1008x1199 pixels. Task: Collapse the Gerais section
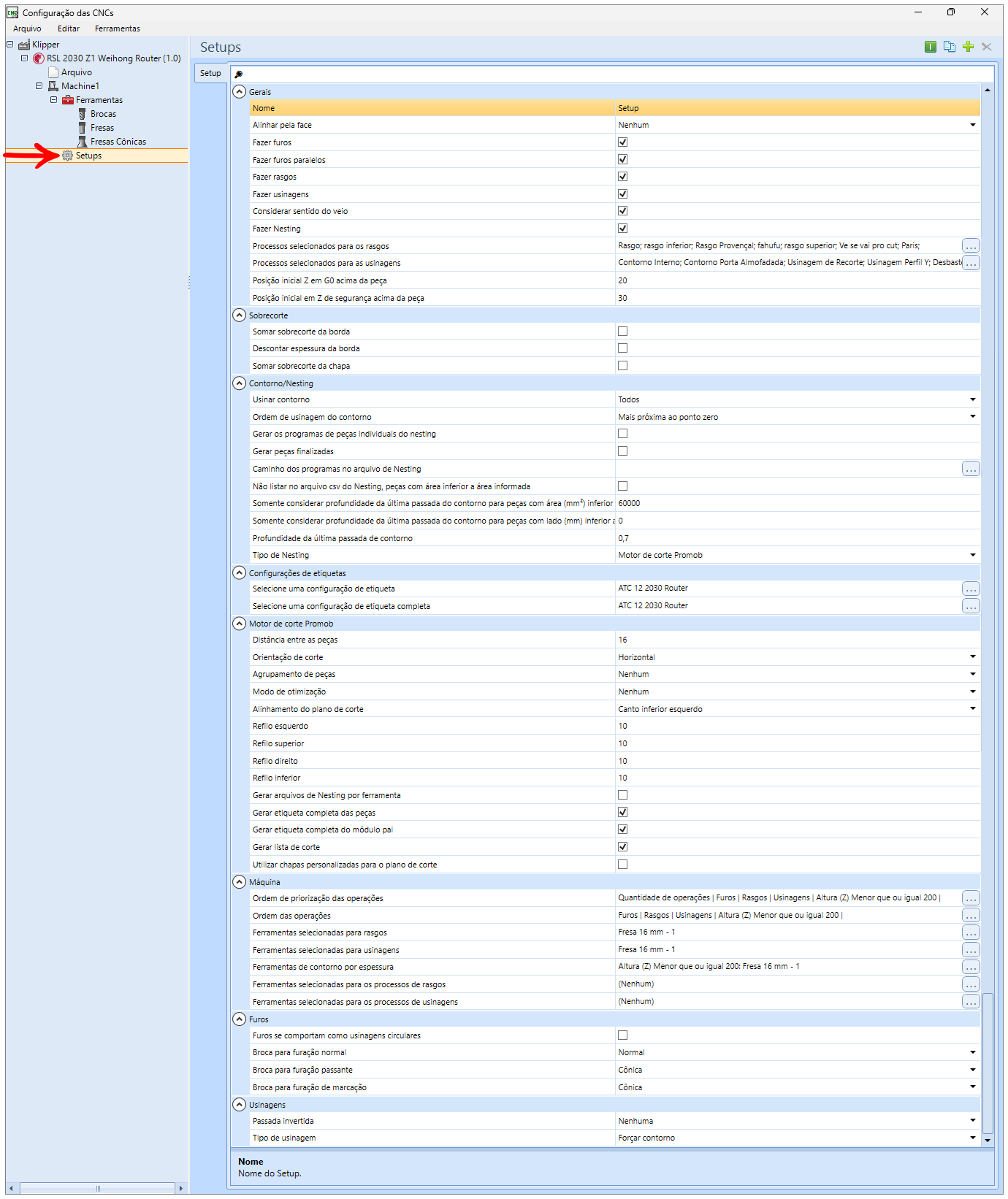coord(239,92)
